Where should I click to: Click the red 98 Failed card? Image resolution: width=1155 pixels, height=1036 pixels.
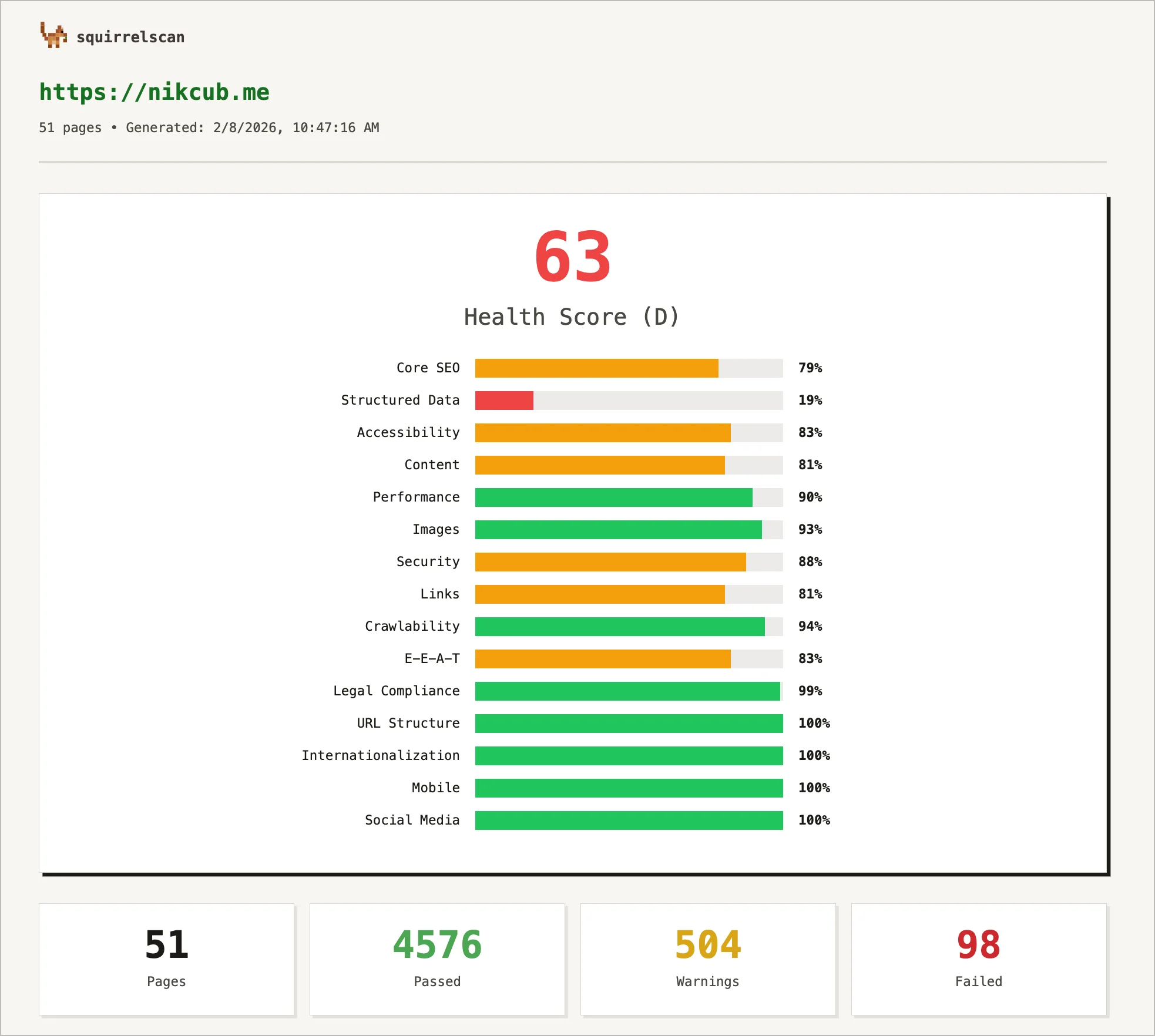click(x=978, y=959)
